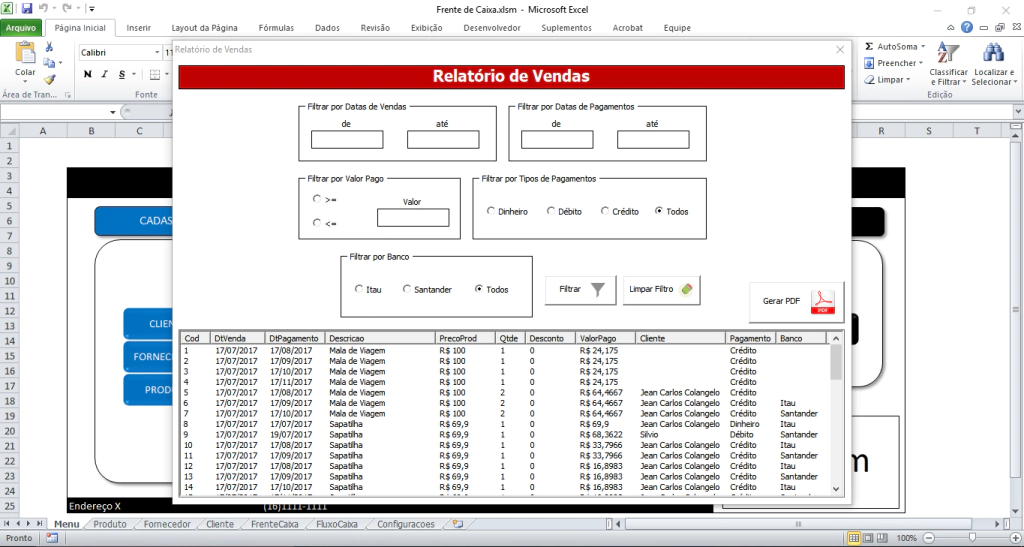This screenshot has height=547, width=1024.
Task: Click the Valor input field
Action: (412, 217)
